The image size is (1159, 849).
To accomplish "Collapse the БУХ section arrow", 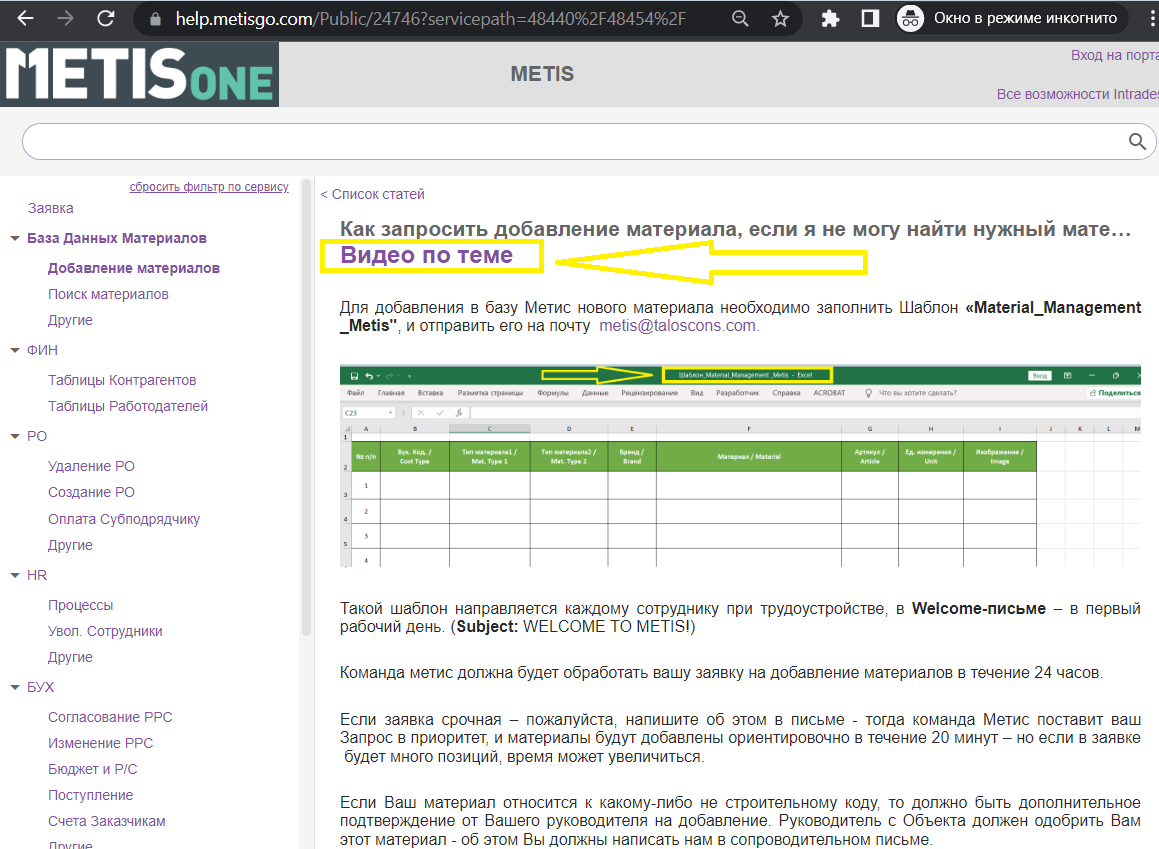I will tap(15, 687).
